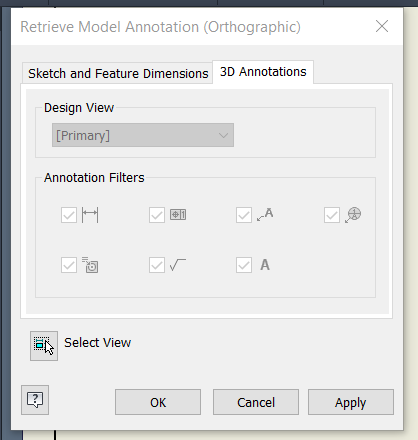Click the leader text annotation filter icon

(265, 214)
